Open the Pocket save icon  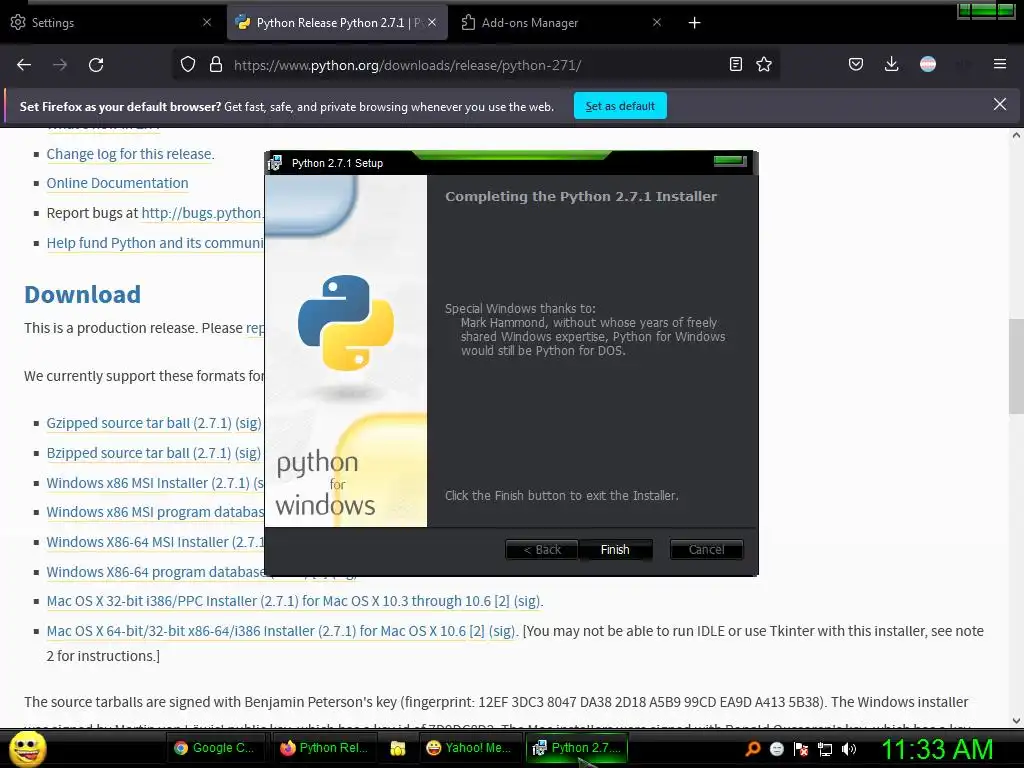(x=856, y=64)
